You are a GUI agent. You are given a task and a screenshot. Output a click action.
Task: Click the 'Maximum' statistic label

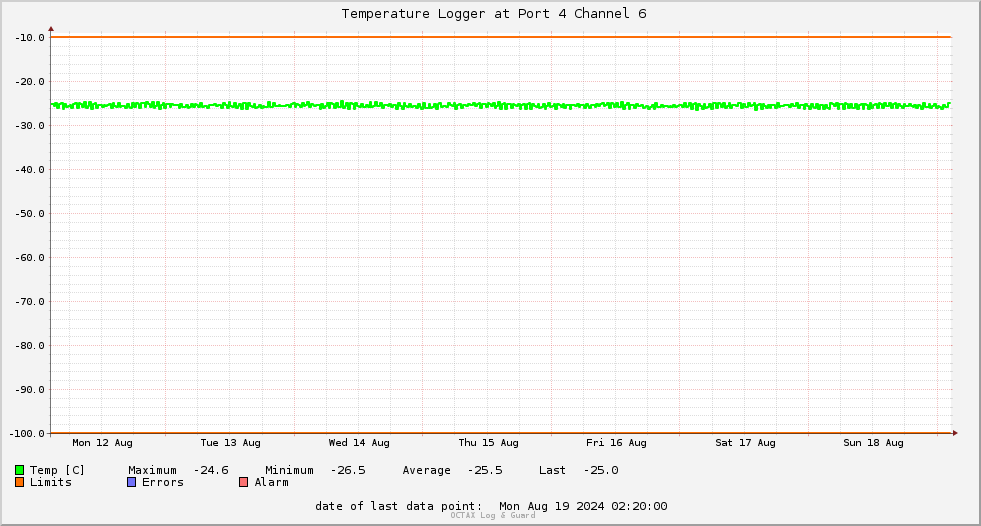(x=152, y=470)
